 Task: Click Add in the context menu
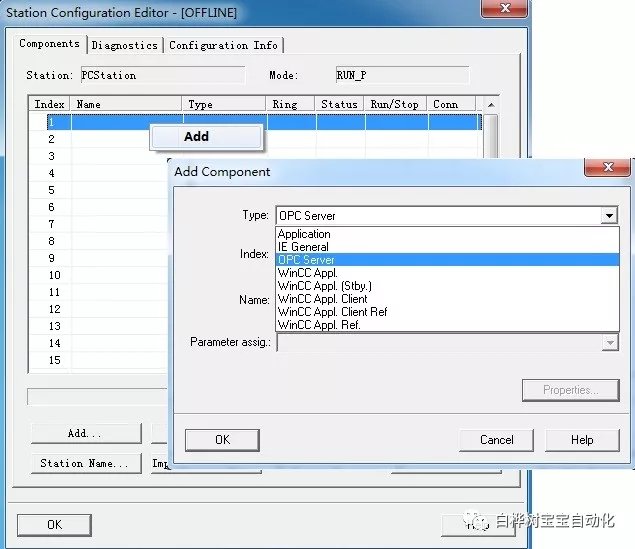(x=196, y=137)
